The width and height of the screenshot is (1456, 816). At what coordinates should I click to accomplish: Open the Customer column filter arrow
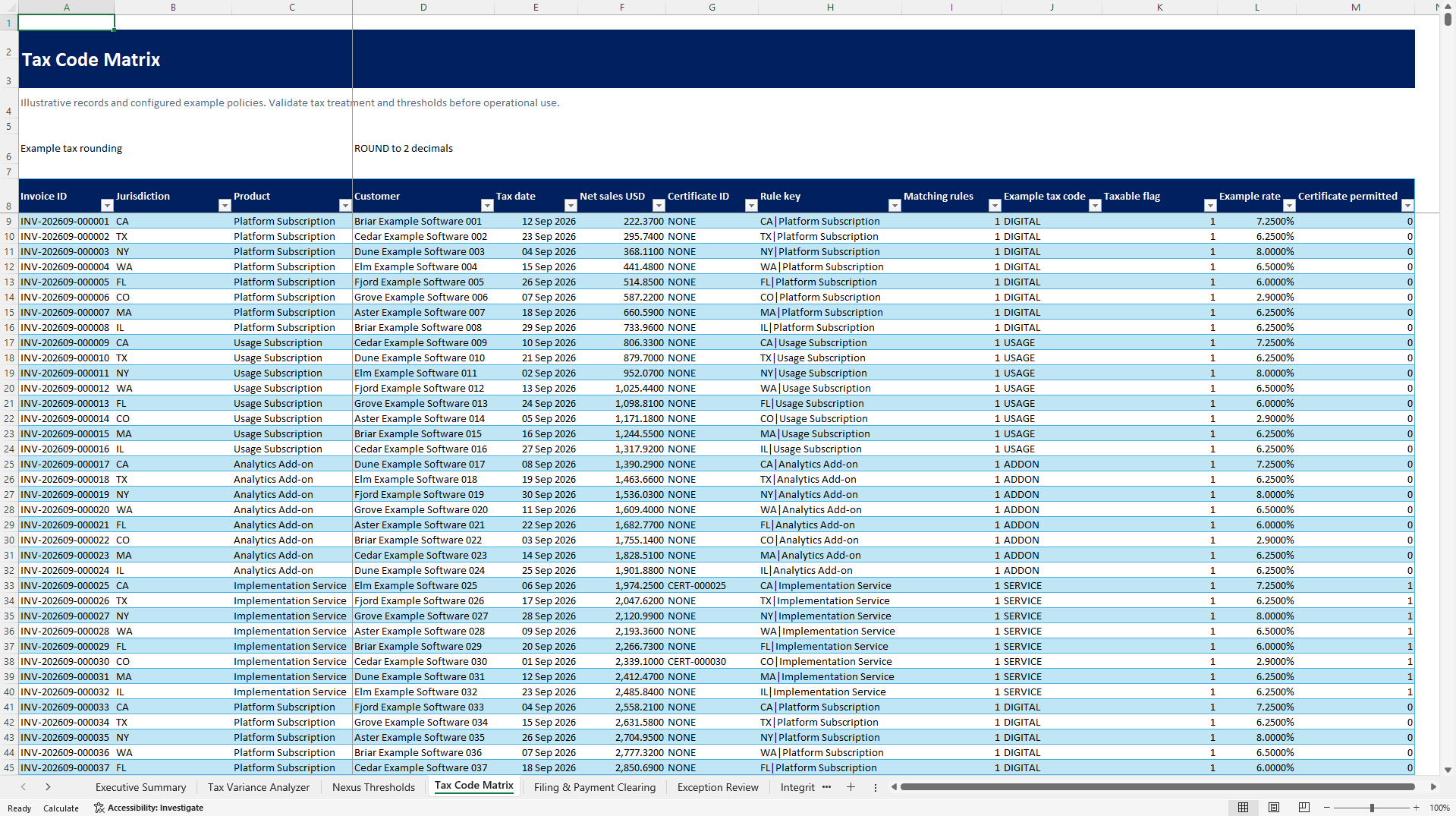(487, 206)
